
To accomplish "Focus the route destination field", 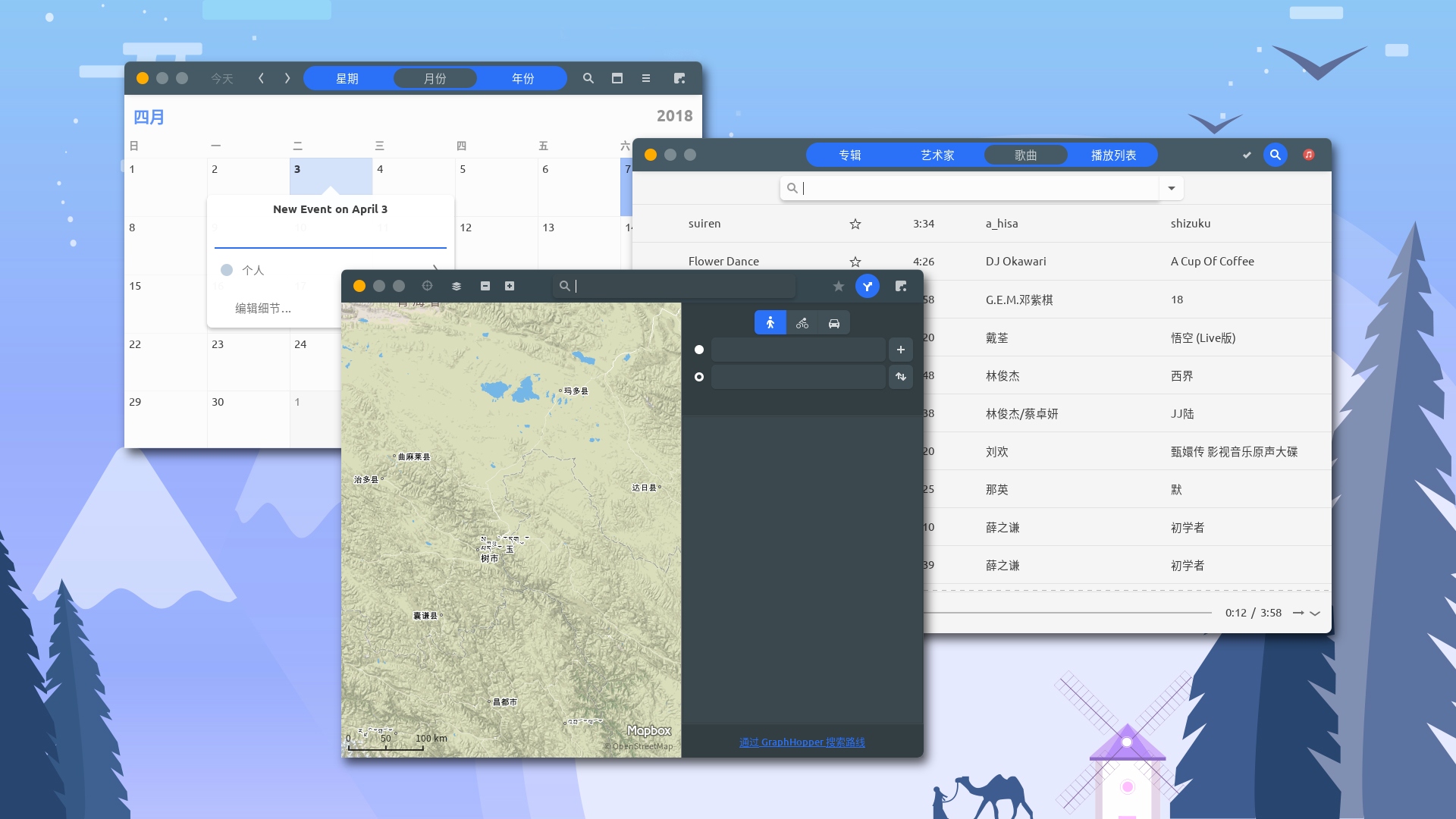I will click(799, 377).
